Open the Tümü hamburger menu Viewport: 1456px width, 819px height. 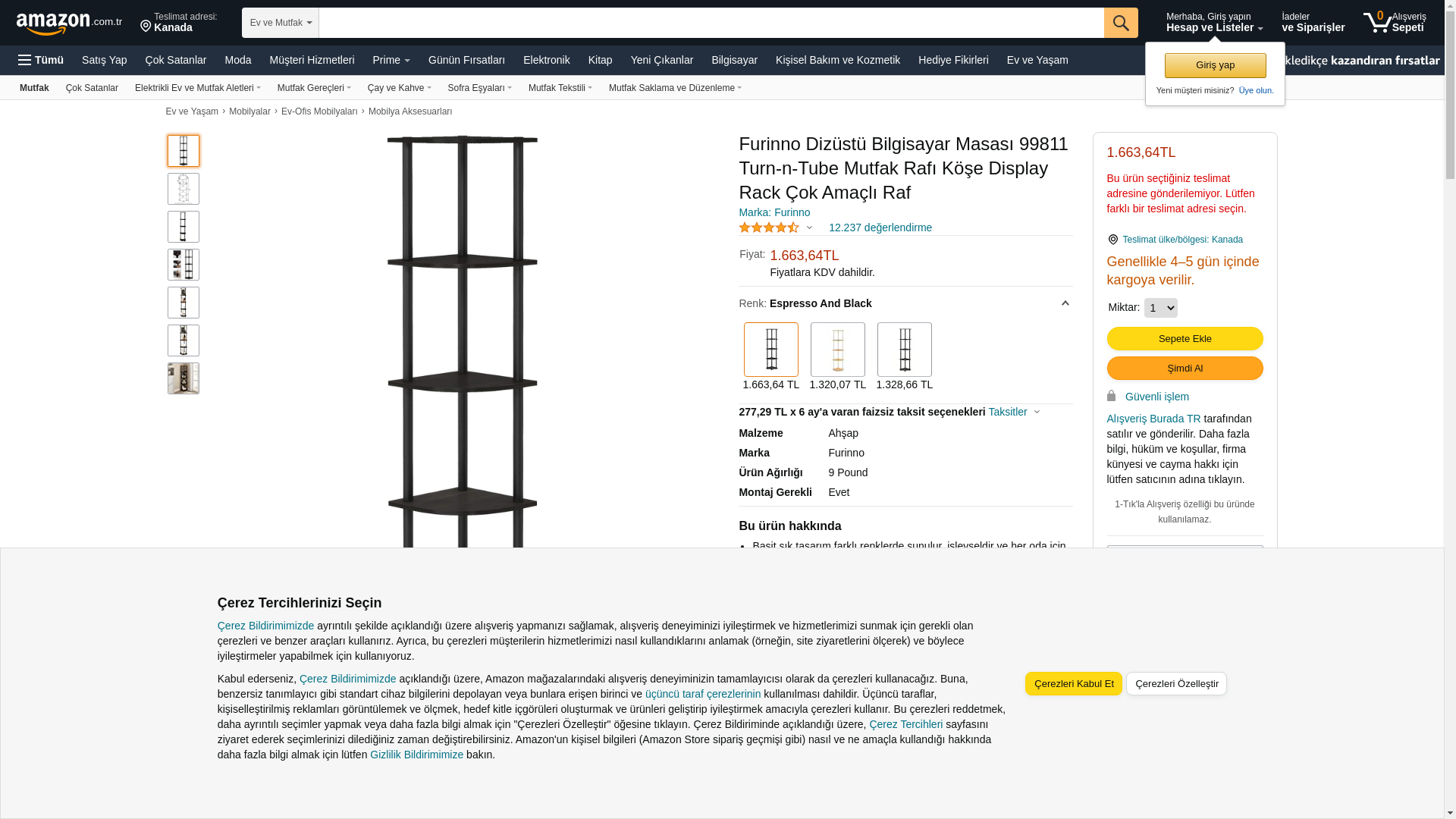pos(41,60)
